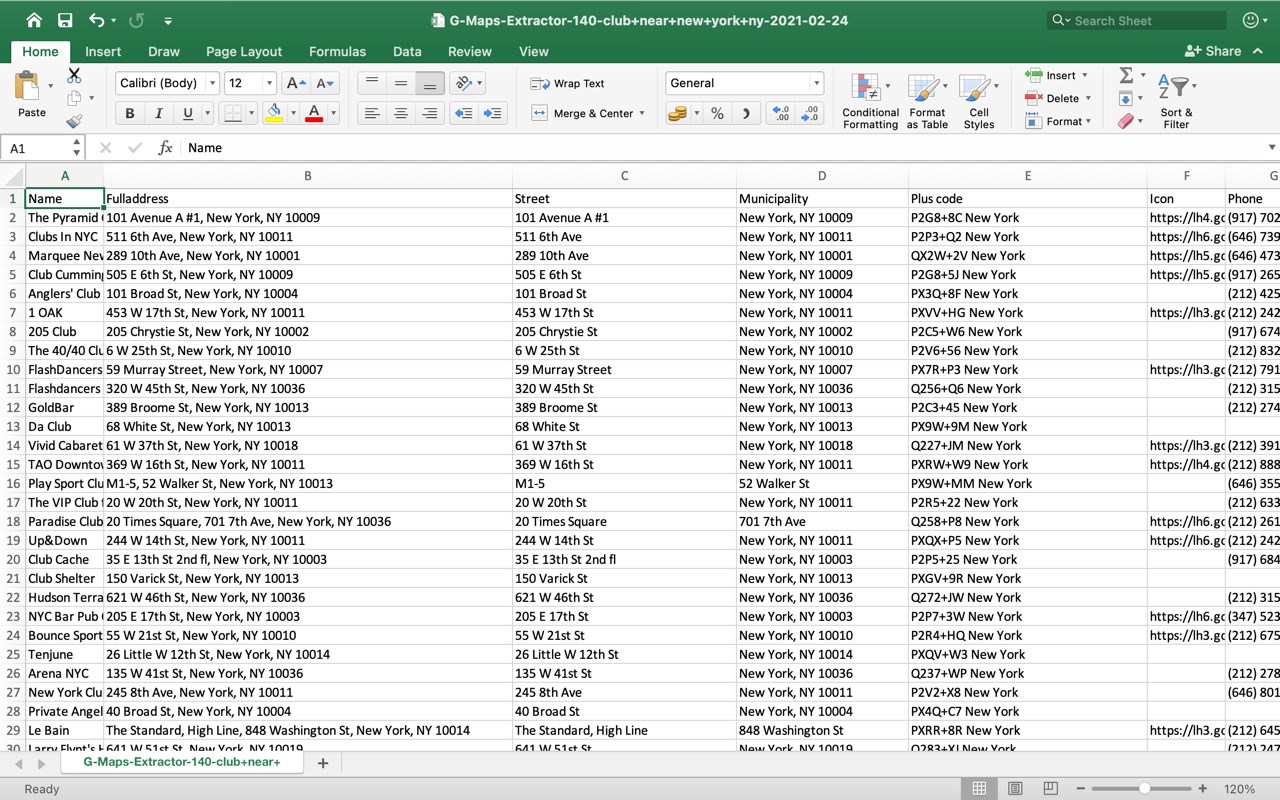
Task: Open the Customize Quick Access Toolbar dropdown
Action: pos(168,21)
